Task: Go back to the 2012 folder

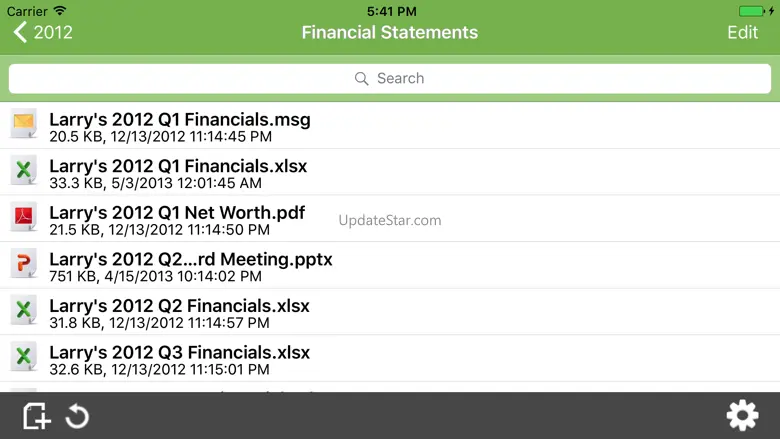Action: tap(43, 32)
